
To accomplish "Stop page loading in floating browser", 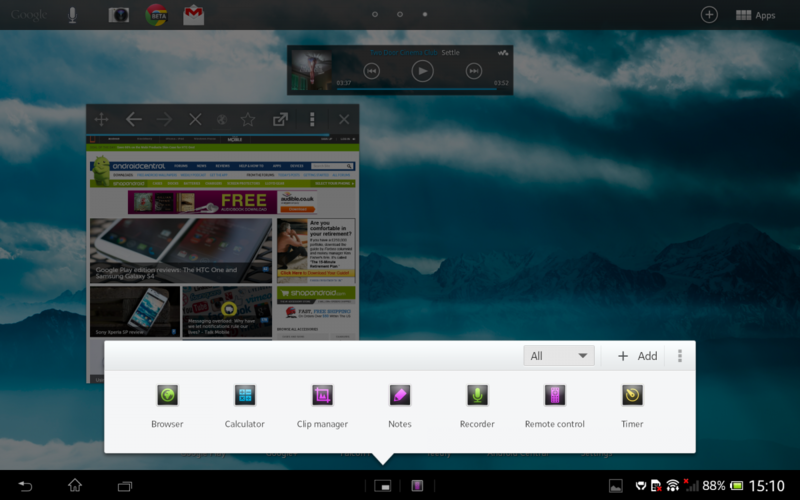I will pyautogui.click(x=195, y=119).
